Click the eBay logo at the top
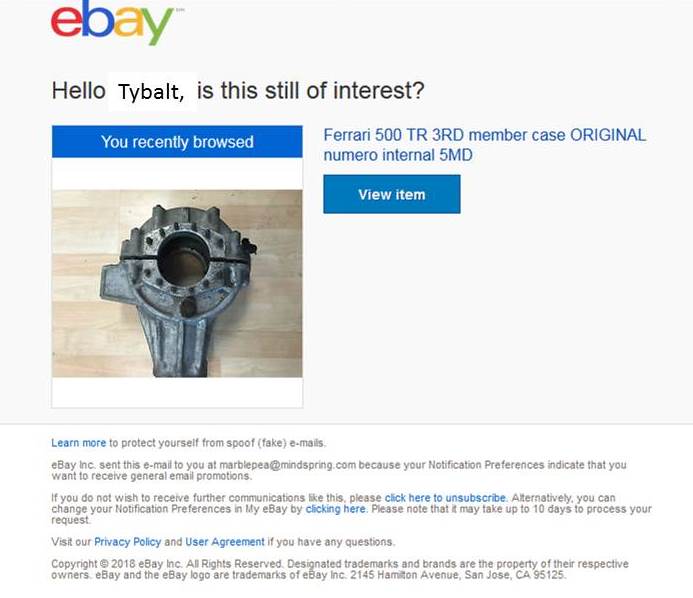Viewport: 693px width, 598px height. pyautogui.click(x=112, y=22)
